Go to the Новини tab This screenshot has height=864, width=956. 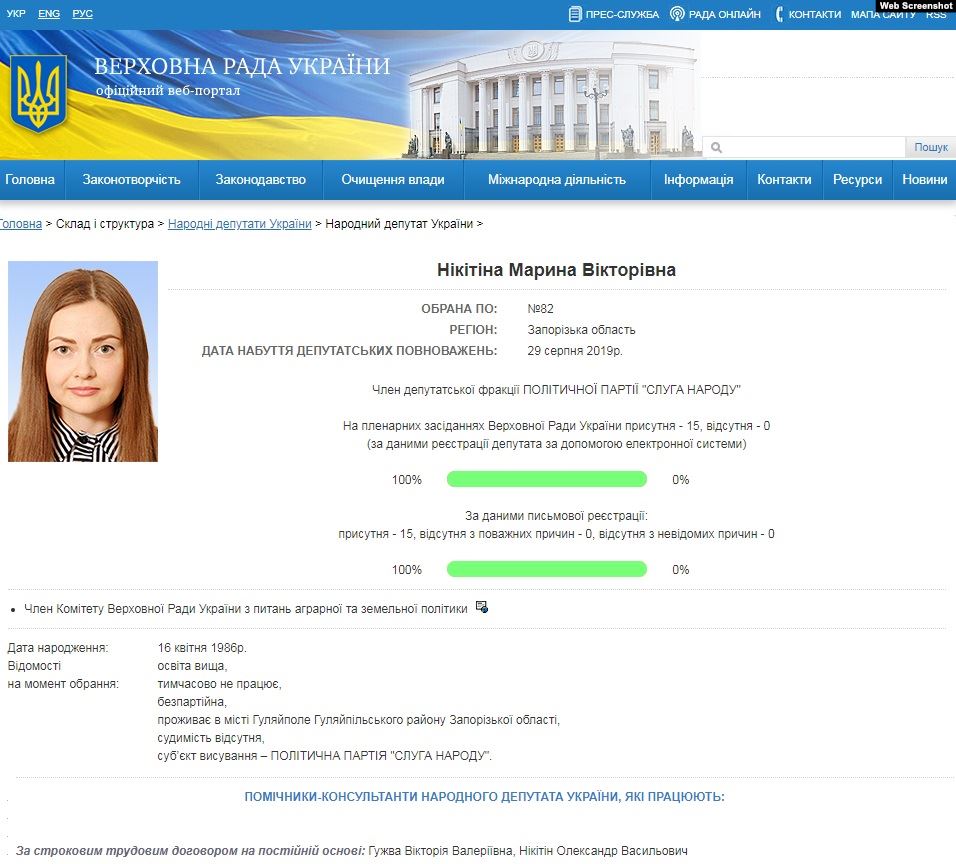tap(924, 180)
